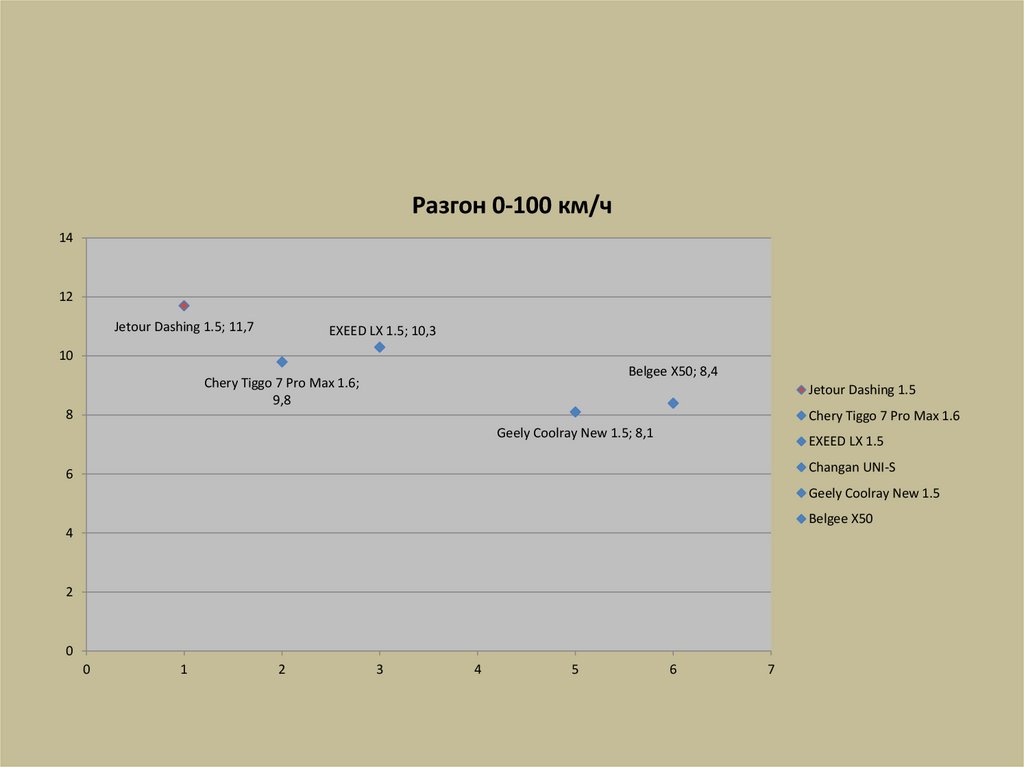Click vertical axis value 6
1024x767 pixels.
pyautogui.click(x=69, y=474)
